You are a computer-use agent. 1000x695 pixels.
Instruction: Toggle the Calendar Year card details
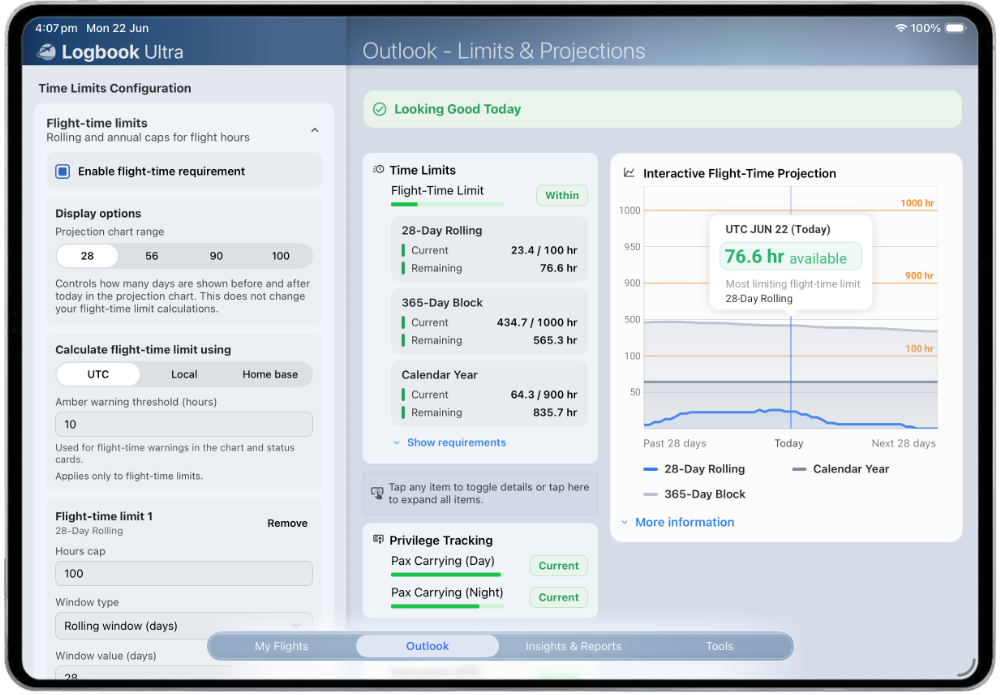(x=489, y=393)
